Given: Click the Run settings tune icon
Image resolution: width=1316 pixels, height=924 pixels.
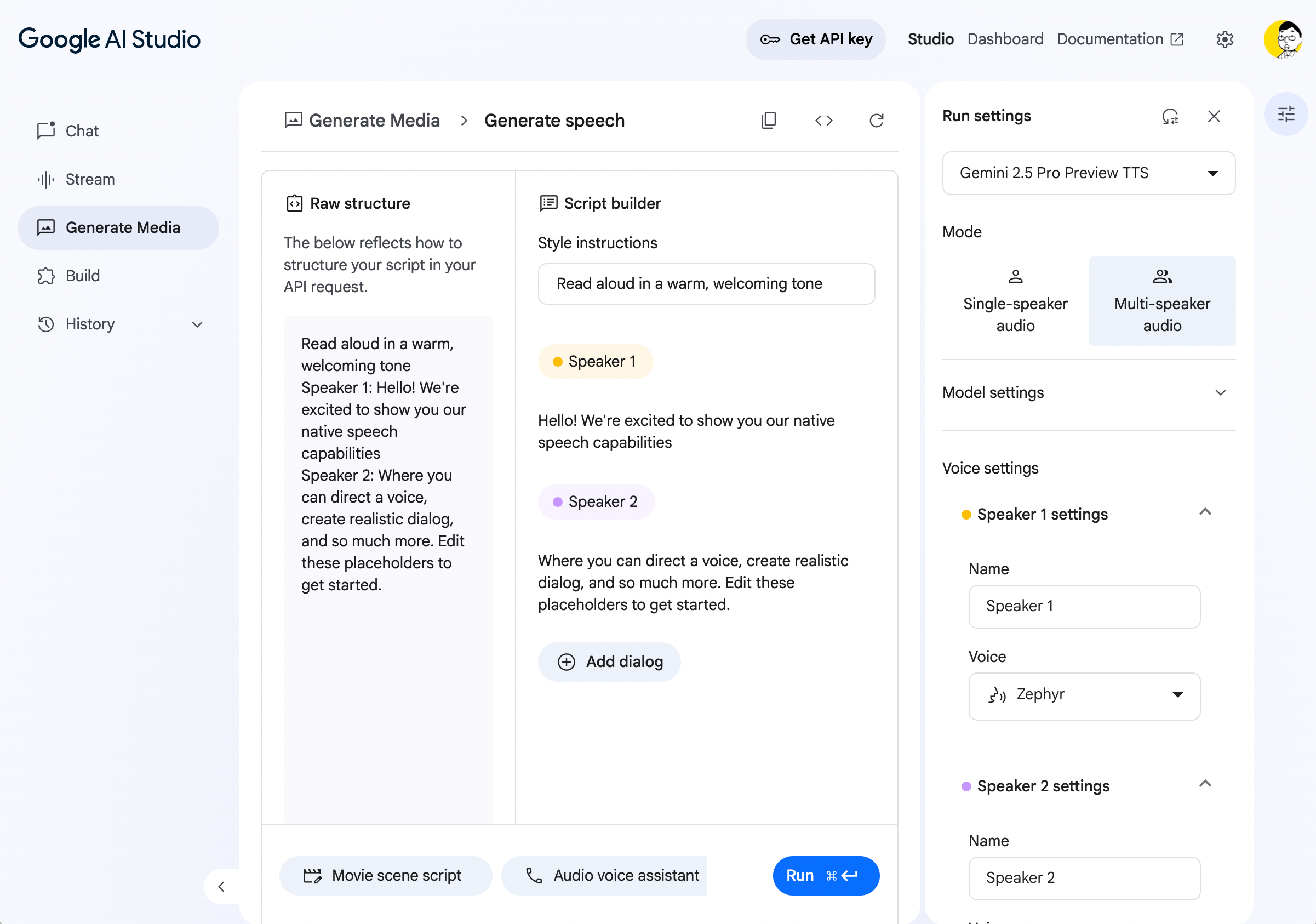Looking at the screenshot, I should pos(1286,114).
